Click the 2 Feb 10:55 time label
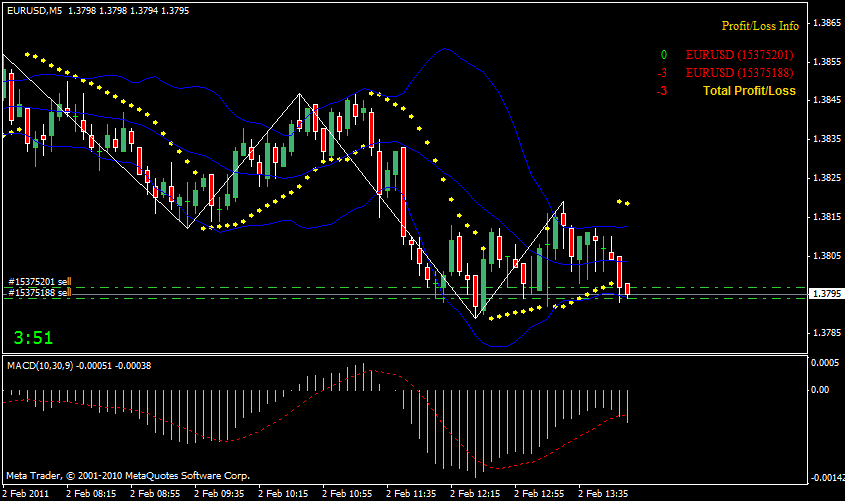The width and height of the screenshot is (845, 501). click(348, 493)
